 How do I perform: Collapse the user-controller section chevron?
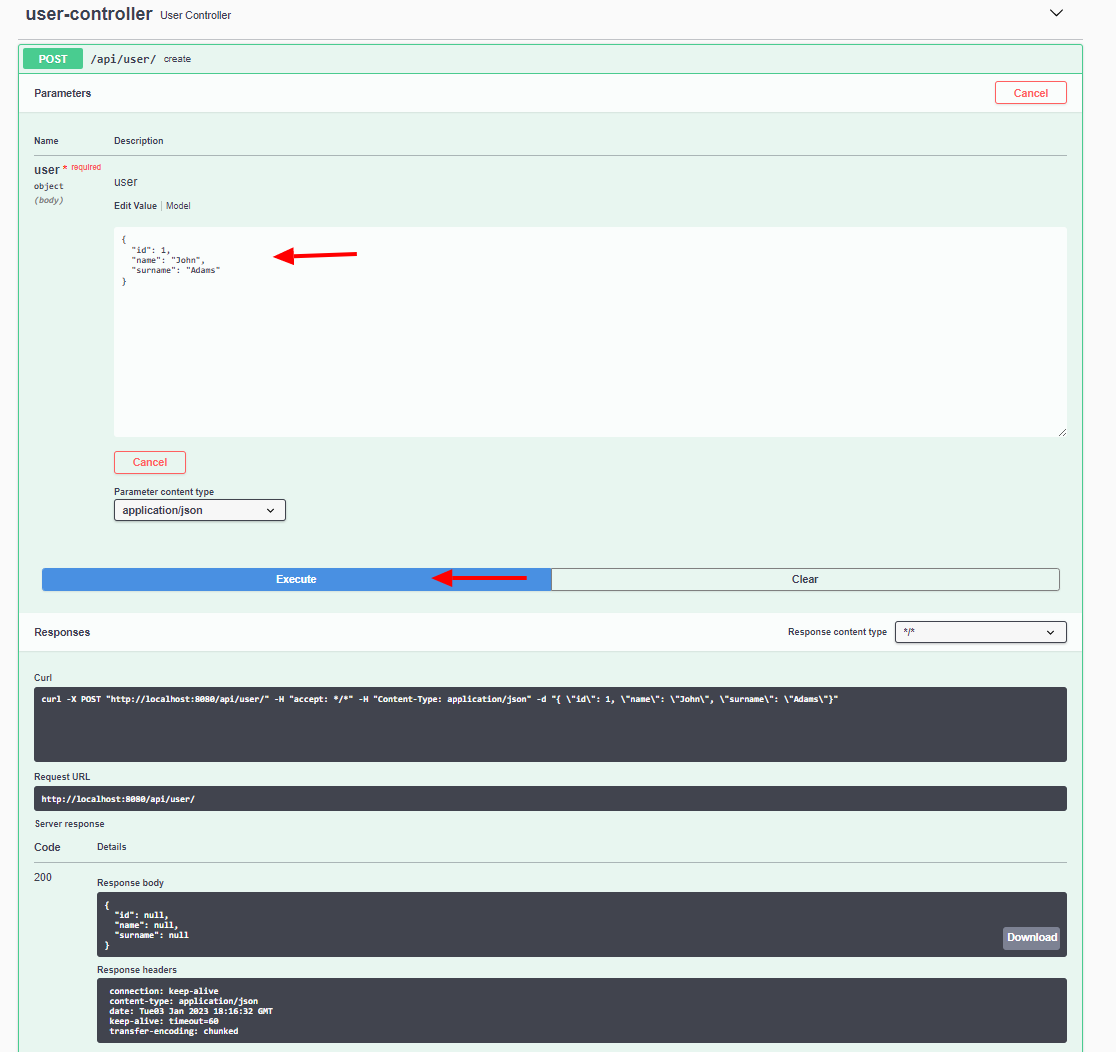pyautogui.click(x=1056, y=13)
